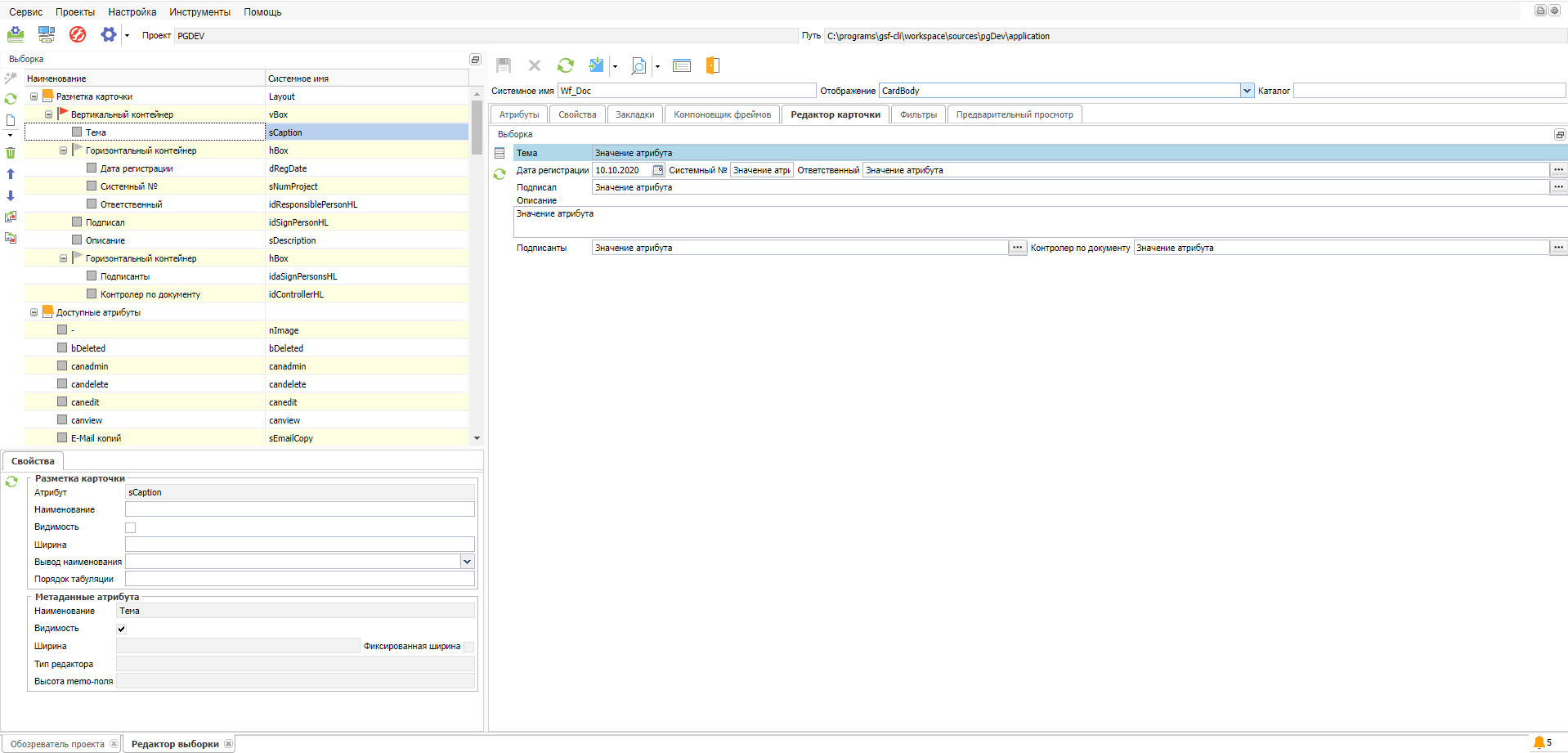This screenshot has height=753, width=1568.
Task: Switch to the Предварительный просмотр tab
Action: pos(1014,114)
